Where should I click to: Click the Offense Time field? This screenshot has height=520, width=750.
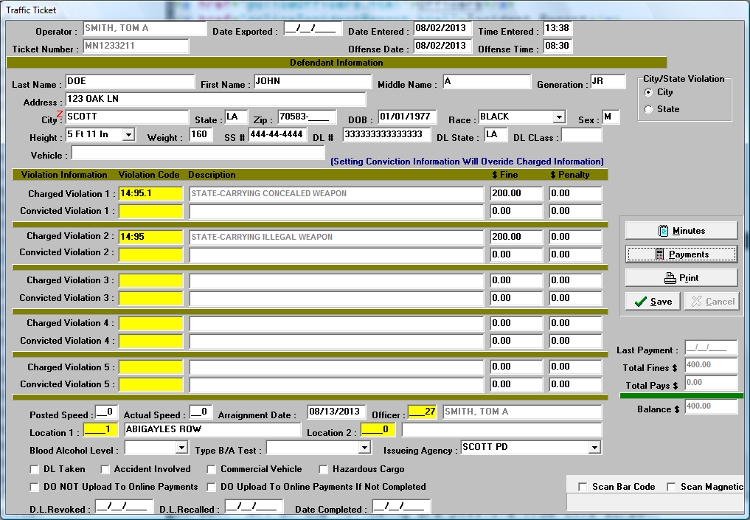tap(558, 46)
